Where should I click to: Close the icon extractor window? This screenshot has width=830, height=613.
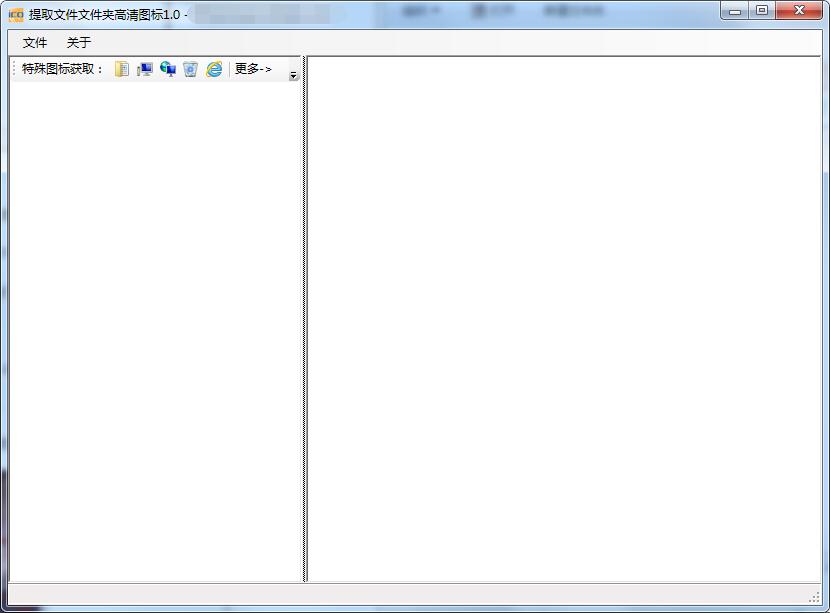click(799, 11)
